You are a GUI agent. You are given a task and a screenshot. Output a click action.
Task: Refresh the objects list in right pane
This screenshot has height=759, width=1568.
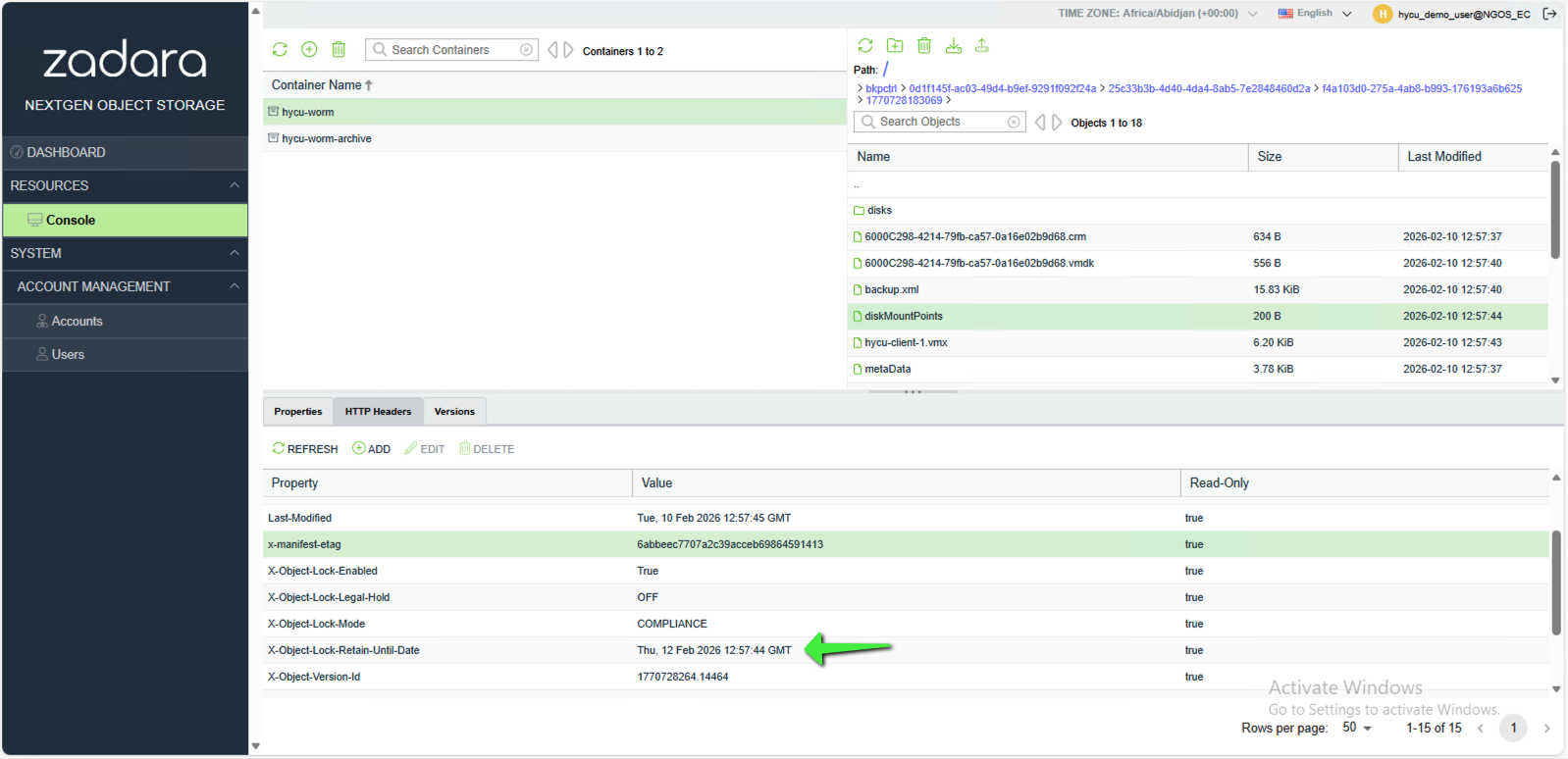point(865,45)
